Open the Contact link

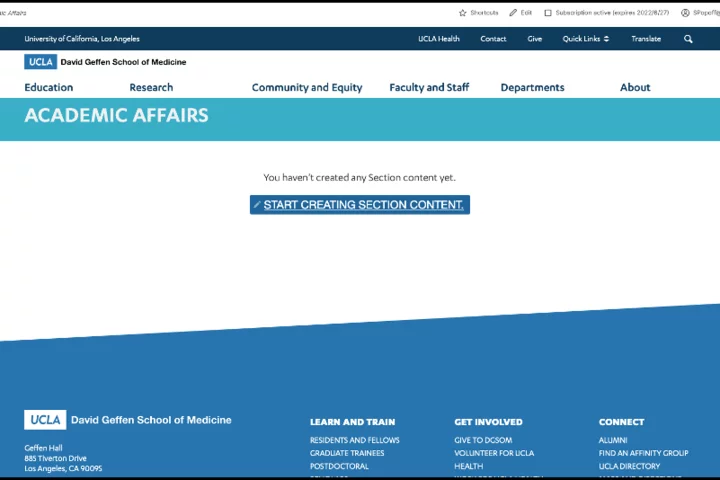pos(493,39)
